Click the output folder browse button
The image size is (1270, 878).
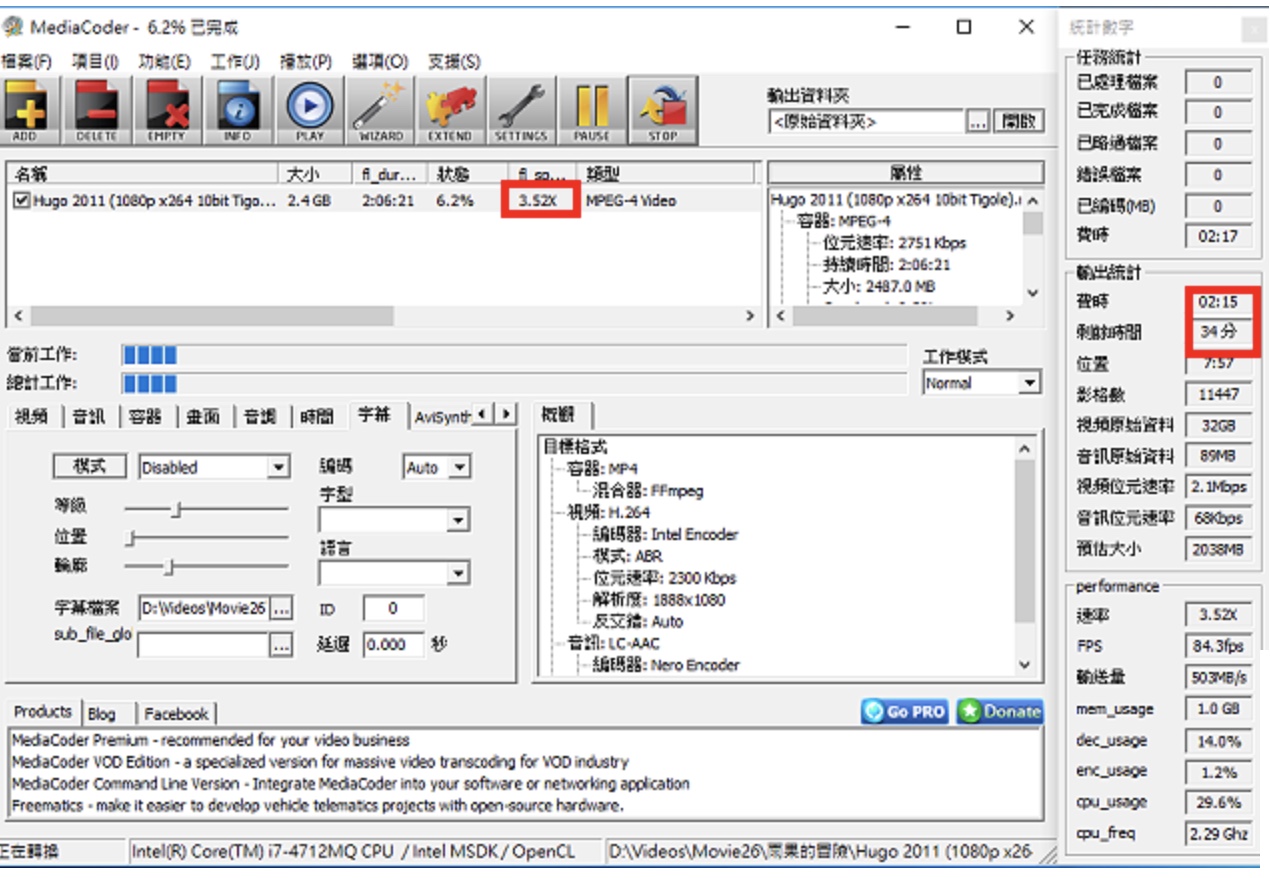(x=979, y=122)
